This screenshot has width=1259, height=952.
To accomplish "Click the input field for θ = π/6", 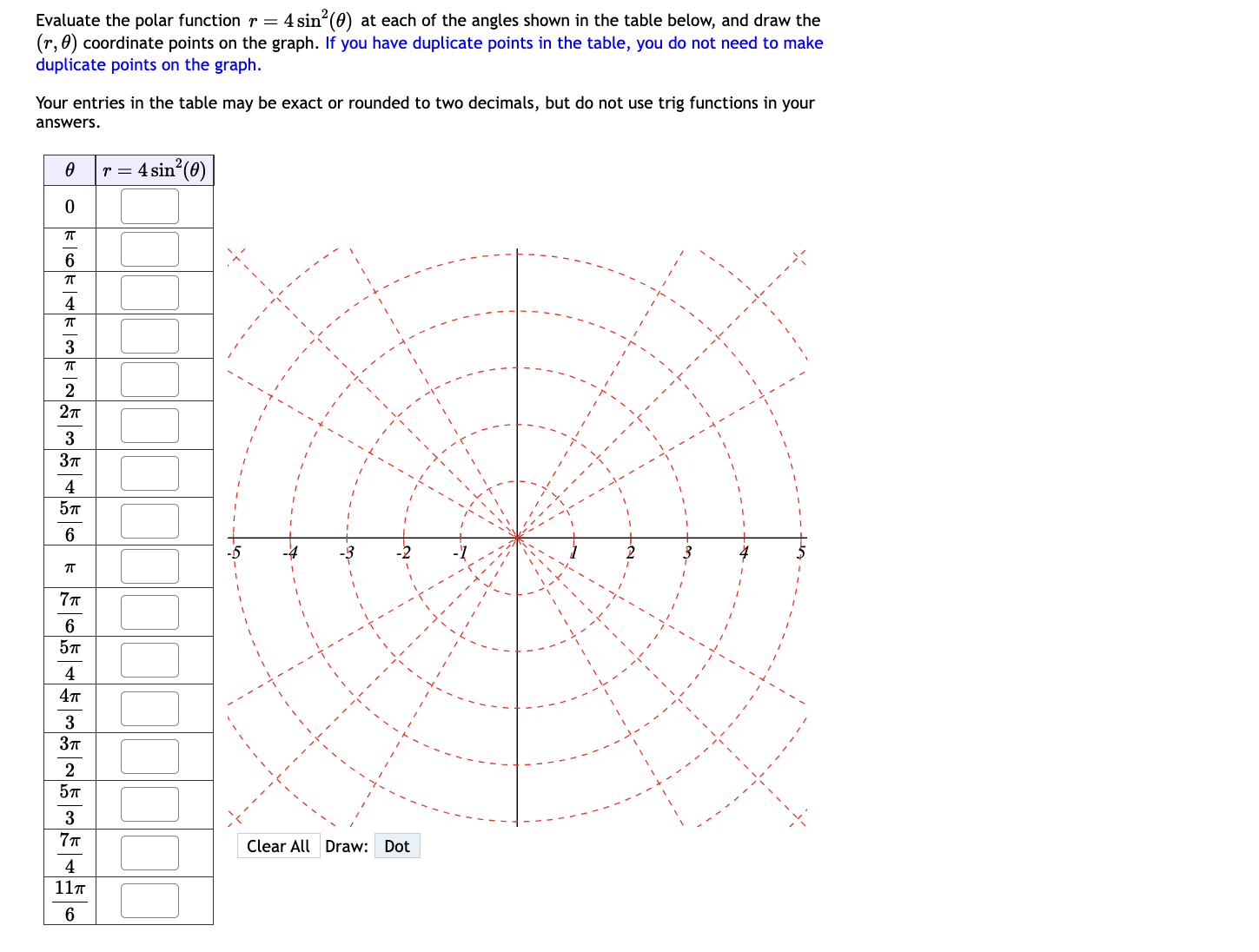I will (149, 249).
